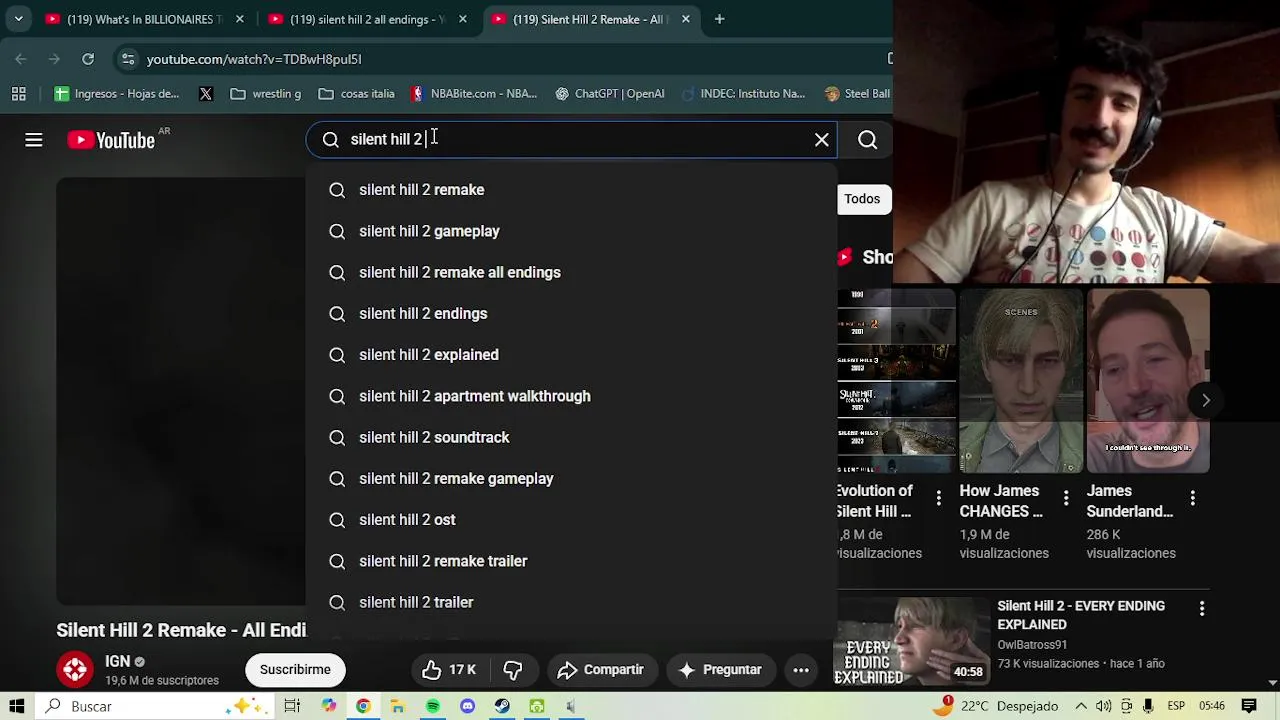Subscribe with Suscribirme button
This screenshot has height=720, width=1280.
(295, 670)
